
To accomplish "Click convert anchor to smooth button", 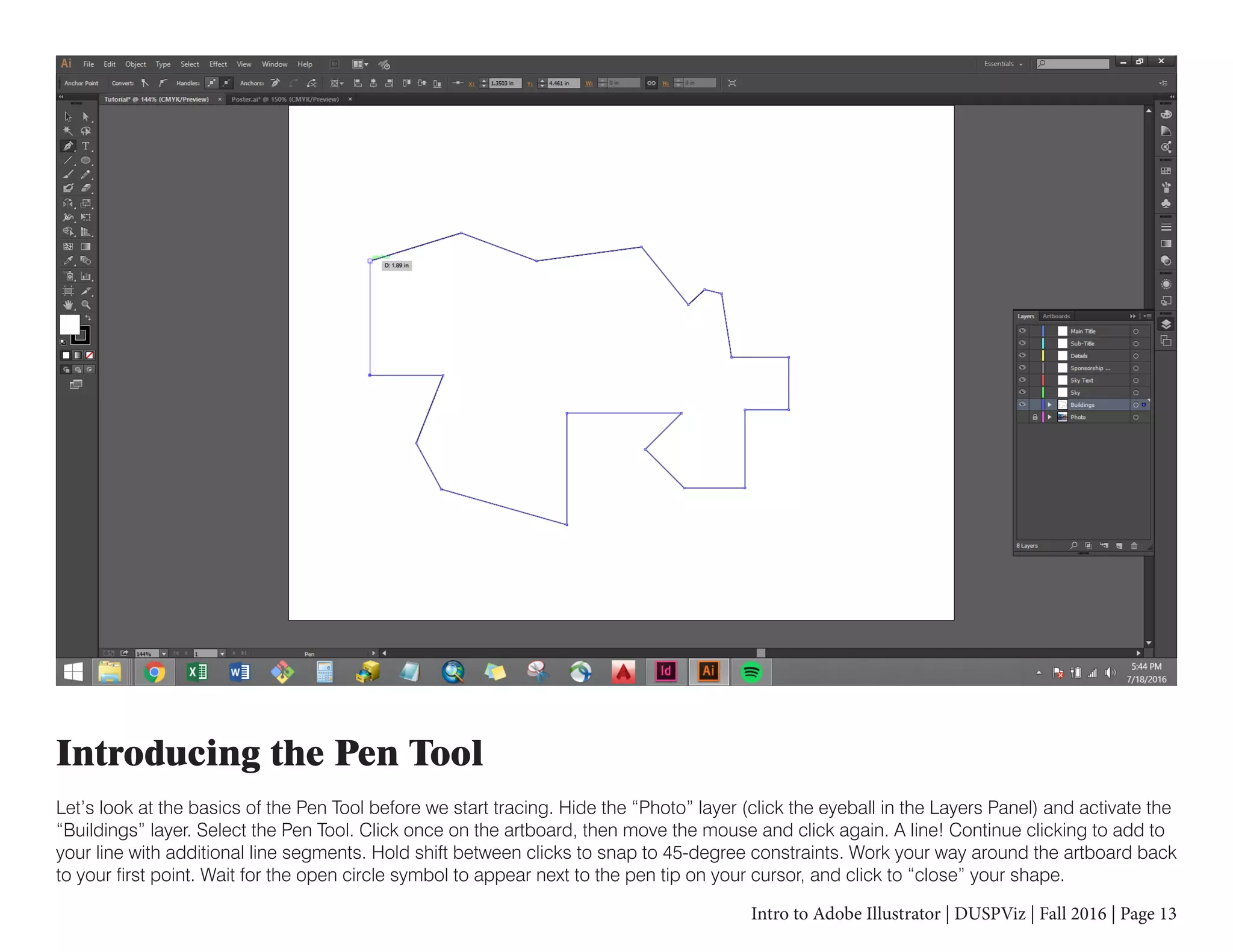I will point(163,83).
